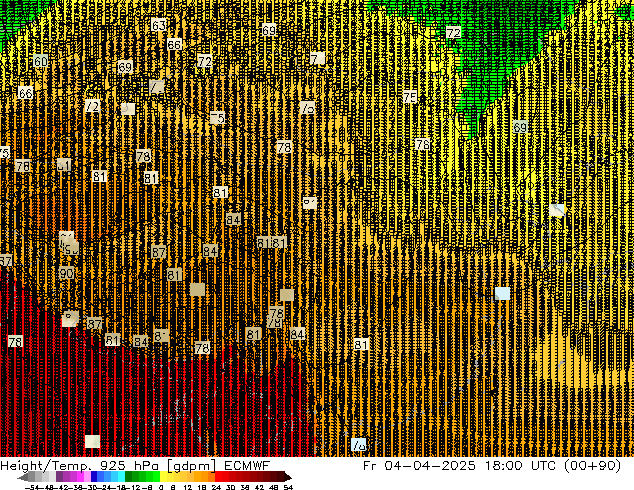Click the pale blue square marker on the map
This screenshot has height=490, width=634.
pos(502,294)
